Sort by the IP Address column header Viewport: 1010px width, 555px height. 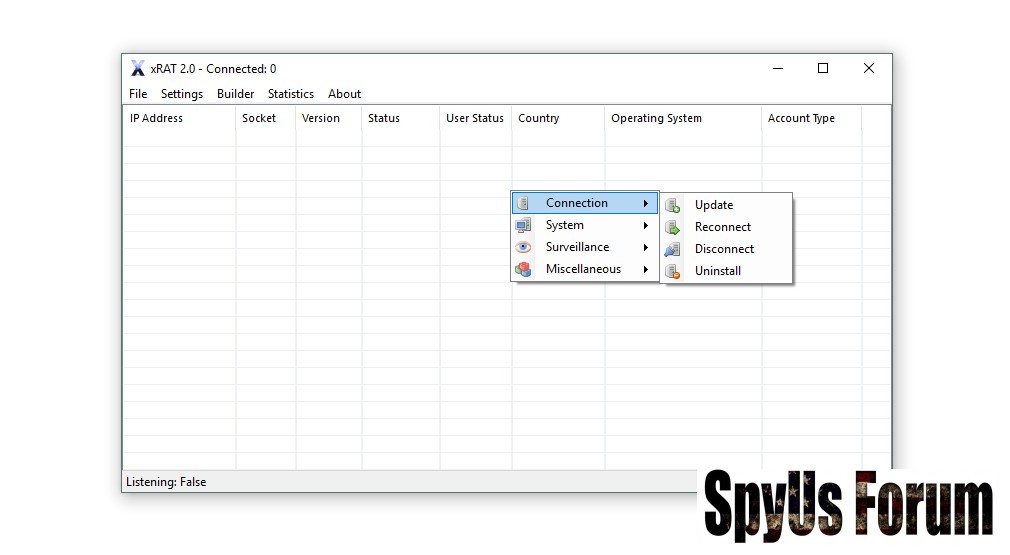pyautogui.click(x=157, y=118)
